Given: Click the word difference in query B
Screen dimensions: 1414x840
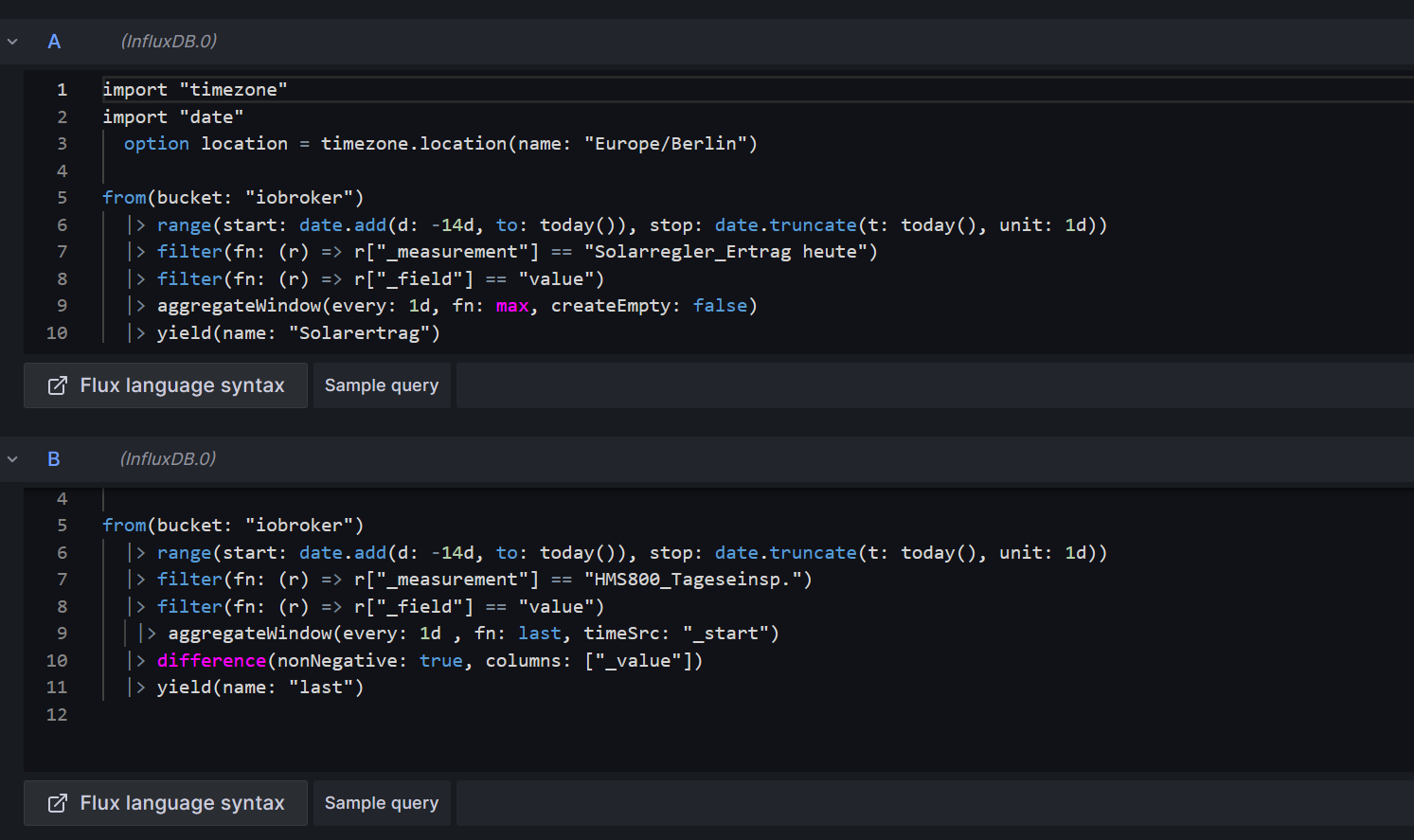Looking at the screenshot, I should pos(212,660).
